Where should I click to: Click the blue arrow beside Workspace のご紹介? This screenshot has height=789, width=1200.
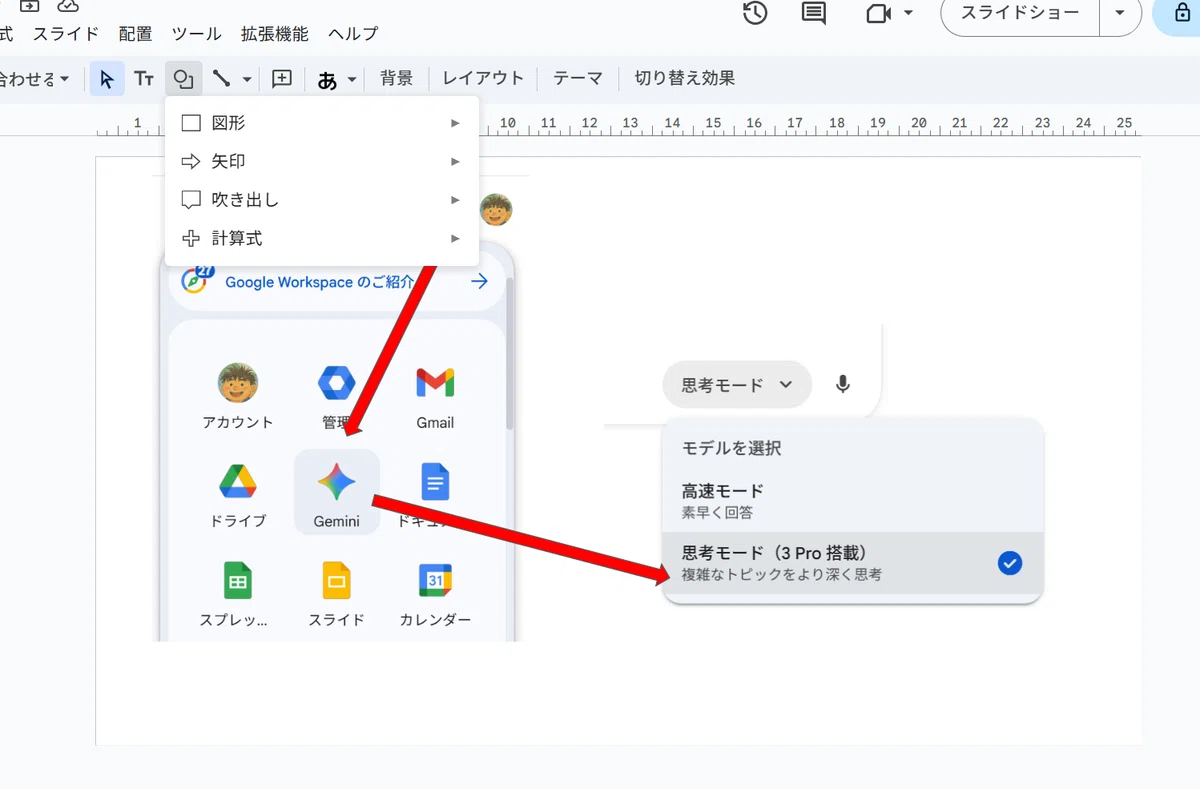pos(480,282)
